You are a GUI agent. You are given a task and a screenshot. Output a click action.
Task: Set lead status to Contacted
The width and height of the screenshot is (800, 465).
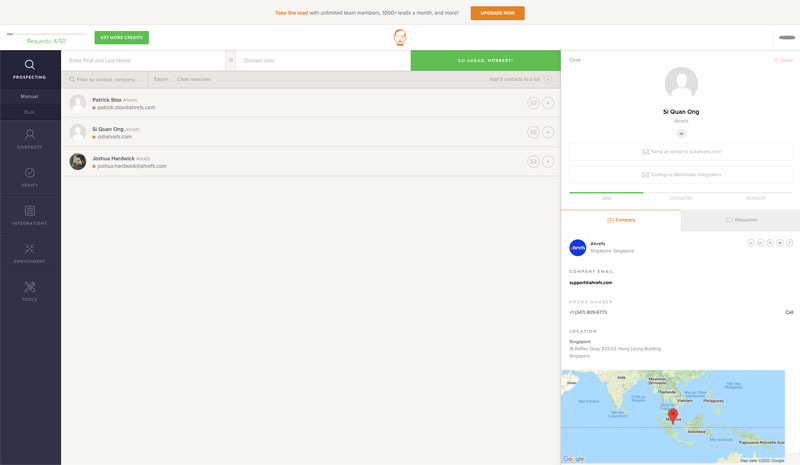click(681, 198)
